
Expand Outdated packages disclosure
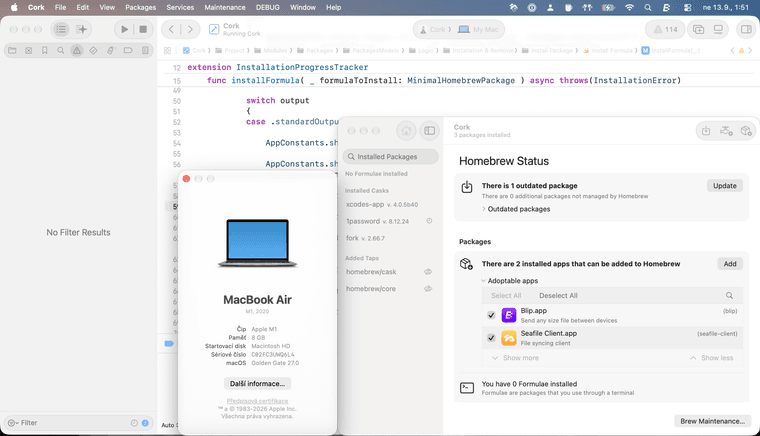pyautogui.click(x=484, y=209)
